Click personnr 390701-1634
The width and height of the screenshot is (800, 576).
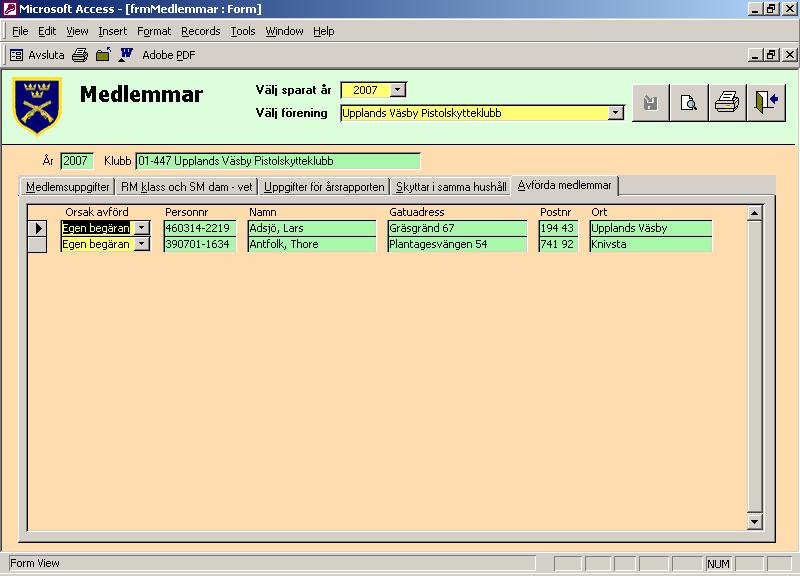click(x=200, y=244)
